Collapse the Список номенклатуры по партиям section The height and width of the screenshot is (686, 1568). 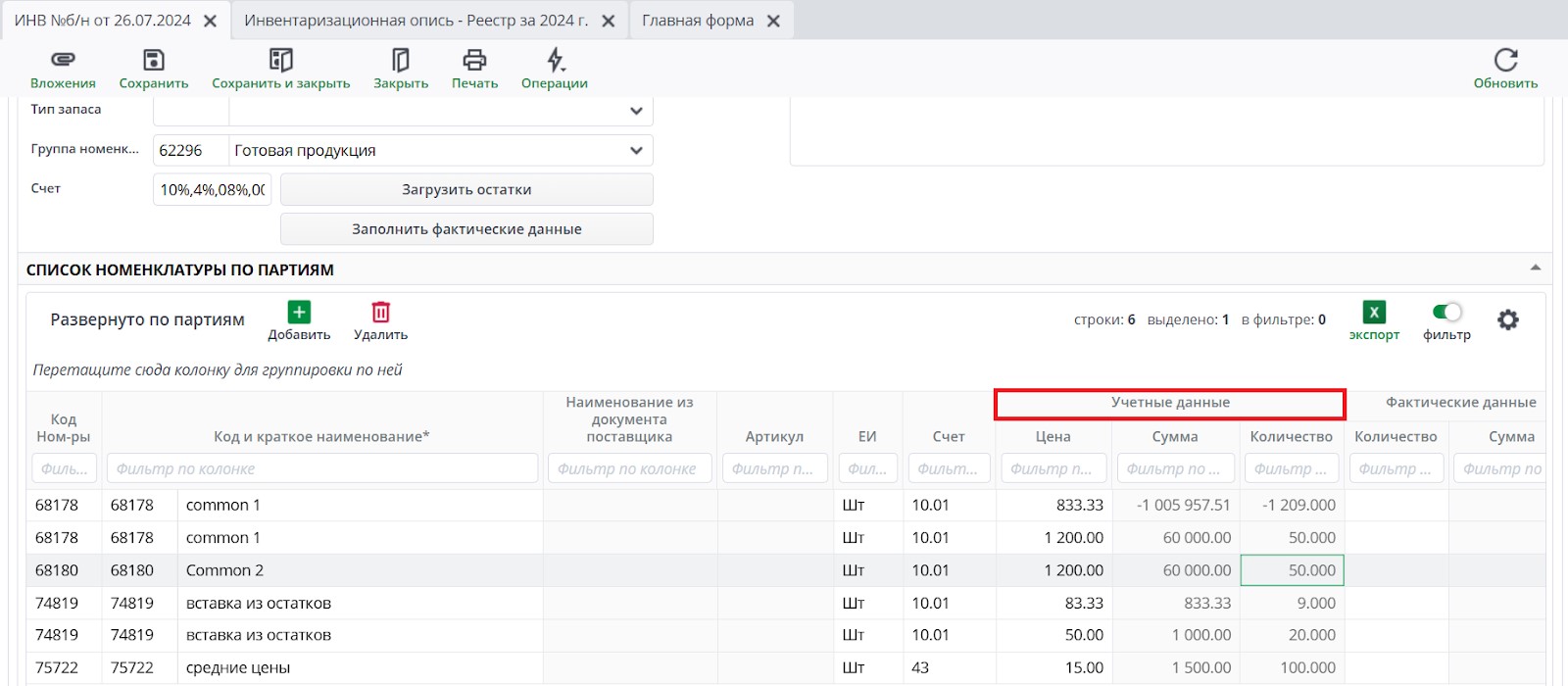[1536, 269]
